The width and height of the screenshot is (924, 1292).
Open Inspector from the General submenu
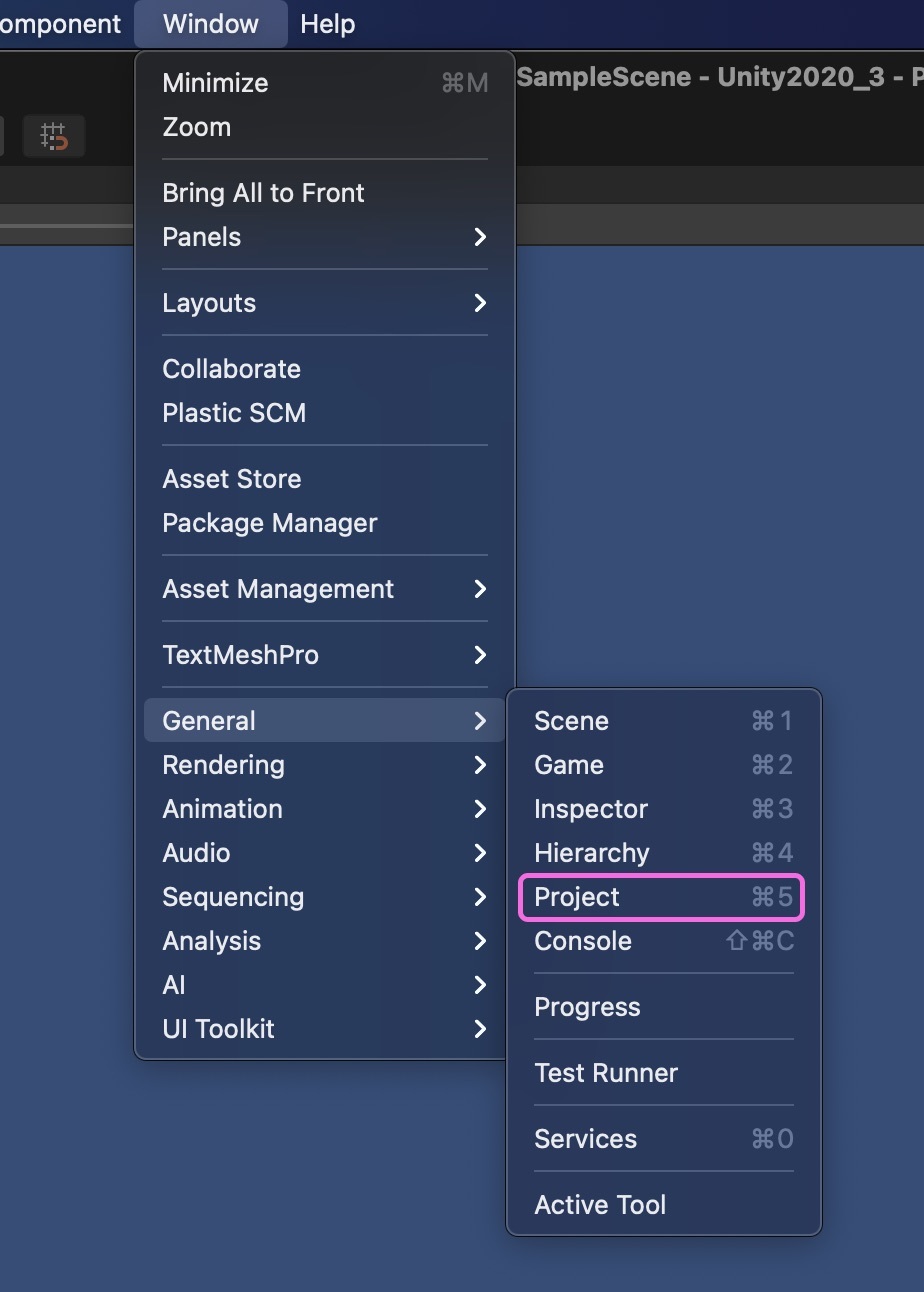tap(663, 809)
